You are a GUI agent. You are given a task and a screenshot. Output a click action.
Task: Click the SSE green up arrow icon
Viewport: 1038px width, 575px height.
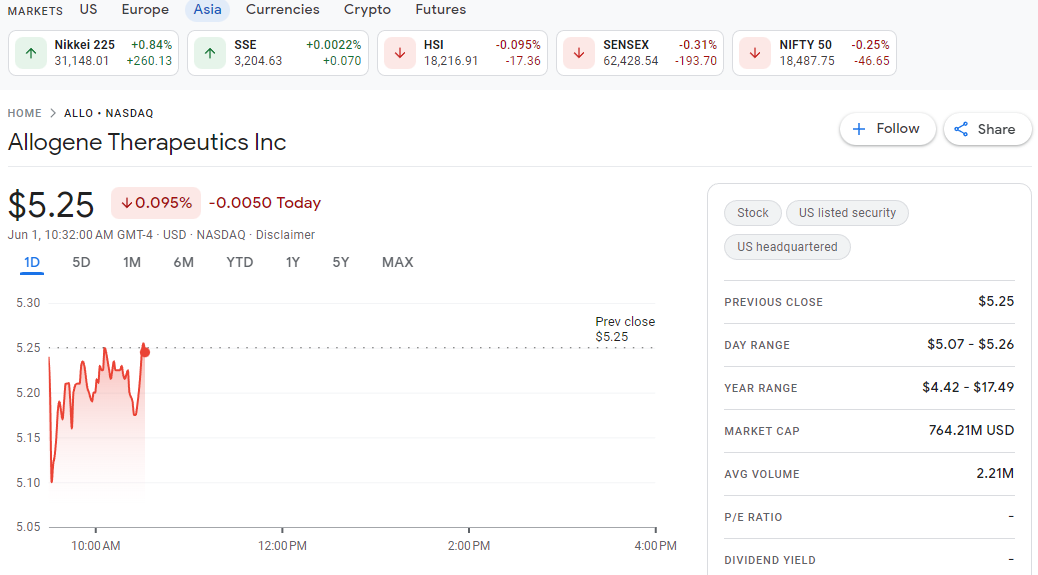click(x=210, y=53)
